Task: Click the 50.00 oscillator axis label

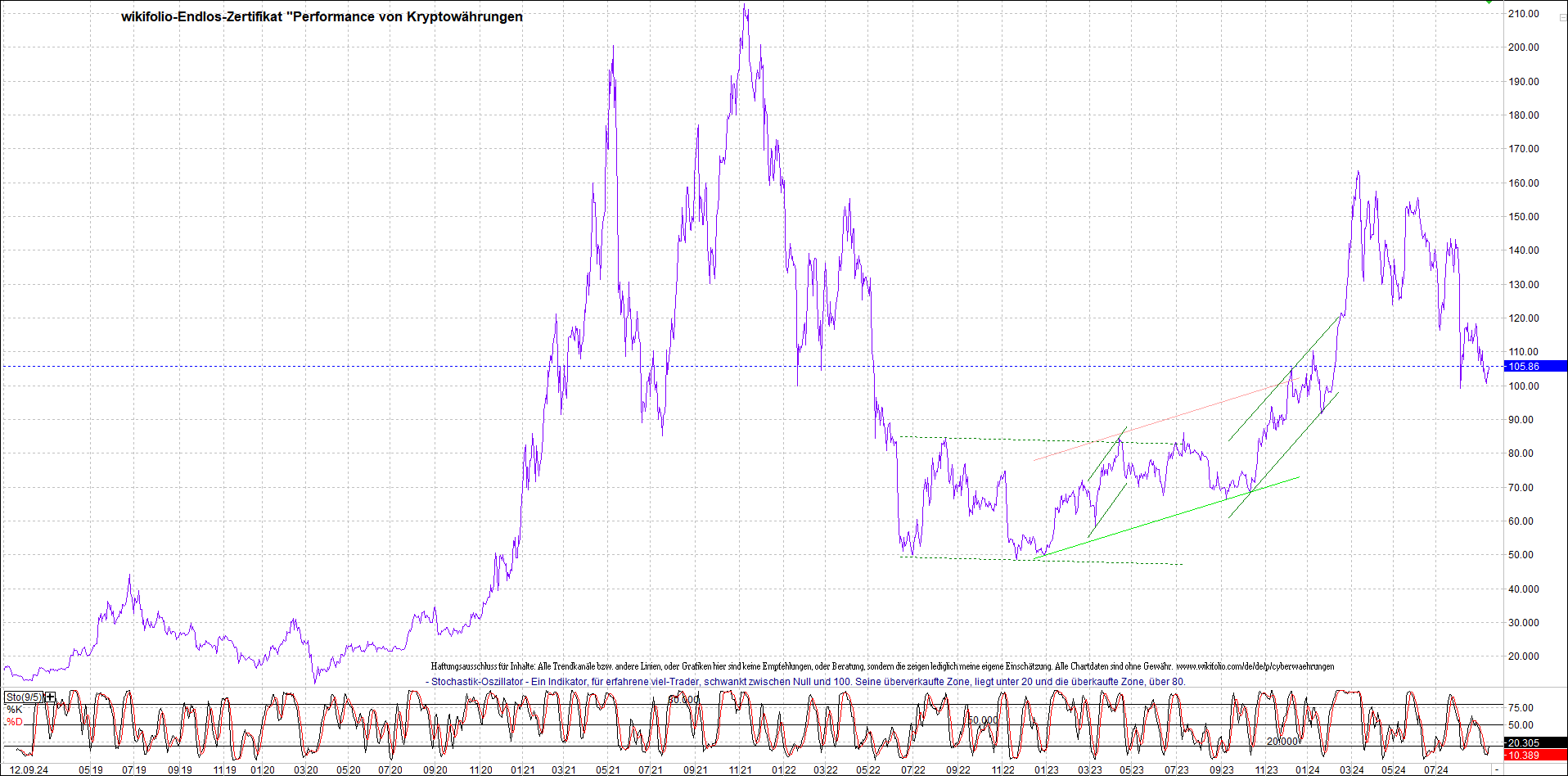Action: [x=1521, y=725]
